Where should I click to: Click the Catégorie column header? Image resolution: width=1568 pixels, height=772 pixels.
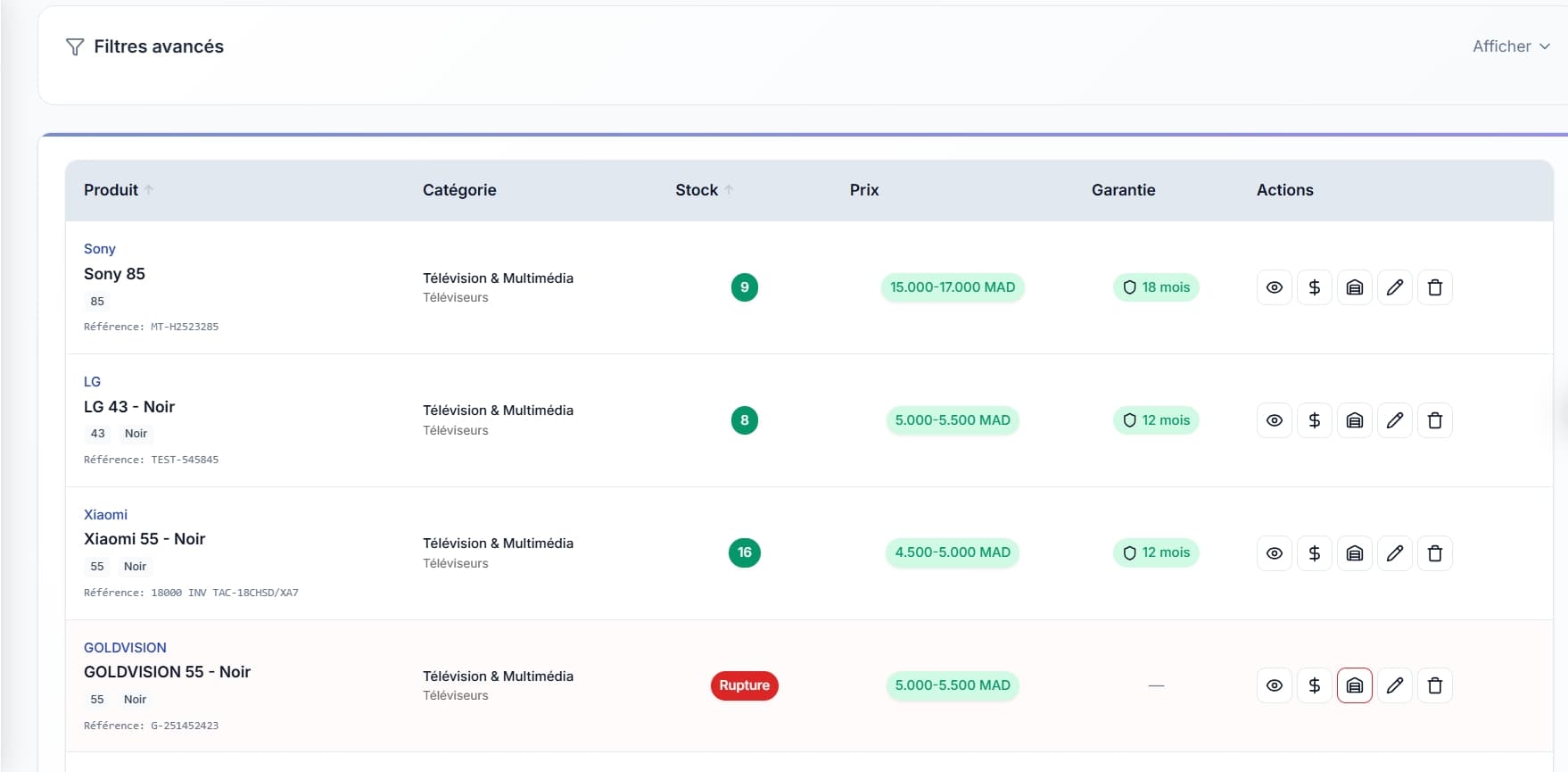(459, 190)
